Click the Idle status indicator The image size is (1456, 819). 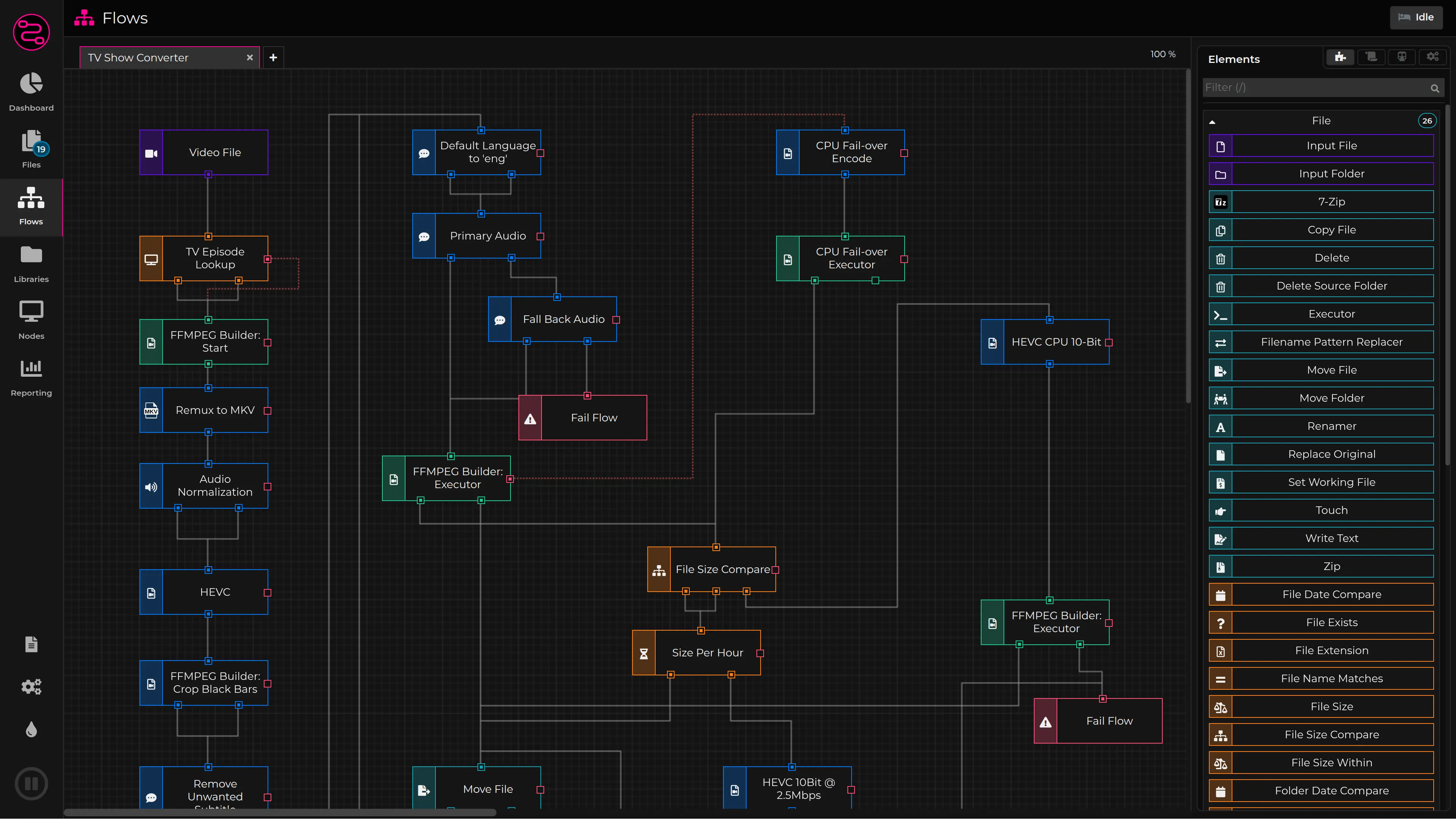(1417, 17)
